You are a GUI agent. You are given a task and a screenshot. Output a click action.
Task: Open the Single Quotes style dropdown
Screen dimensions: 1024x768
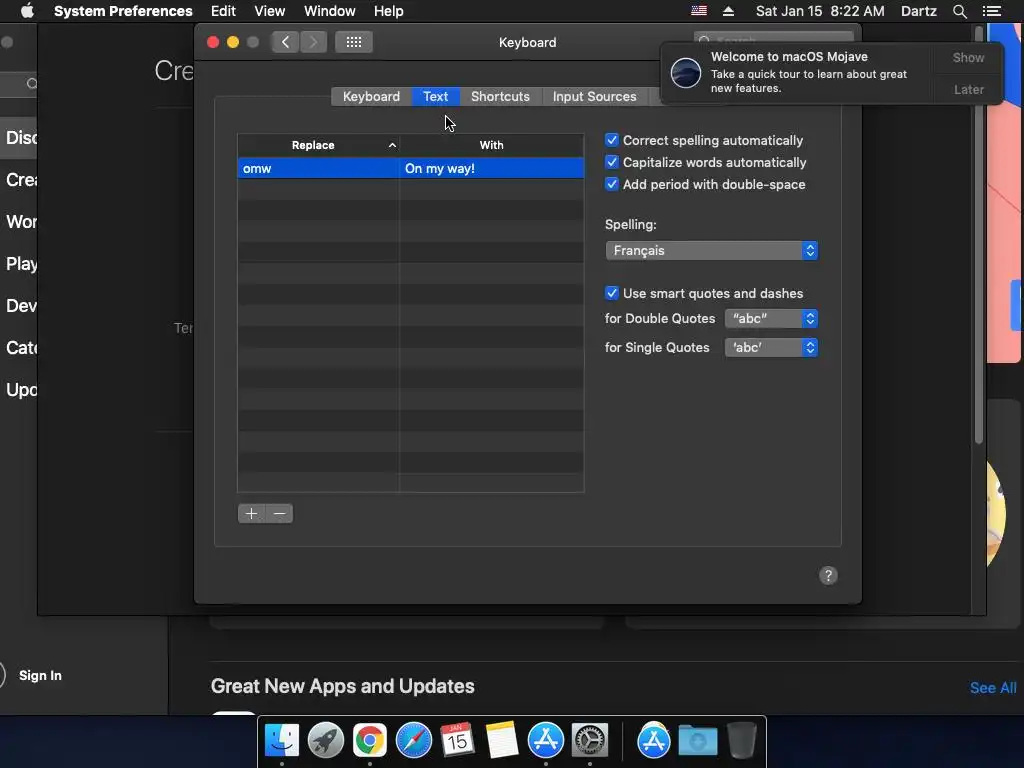pyautogui.click(x=771, y=347)
